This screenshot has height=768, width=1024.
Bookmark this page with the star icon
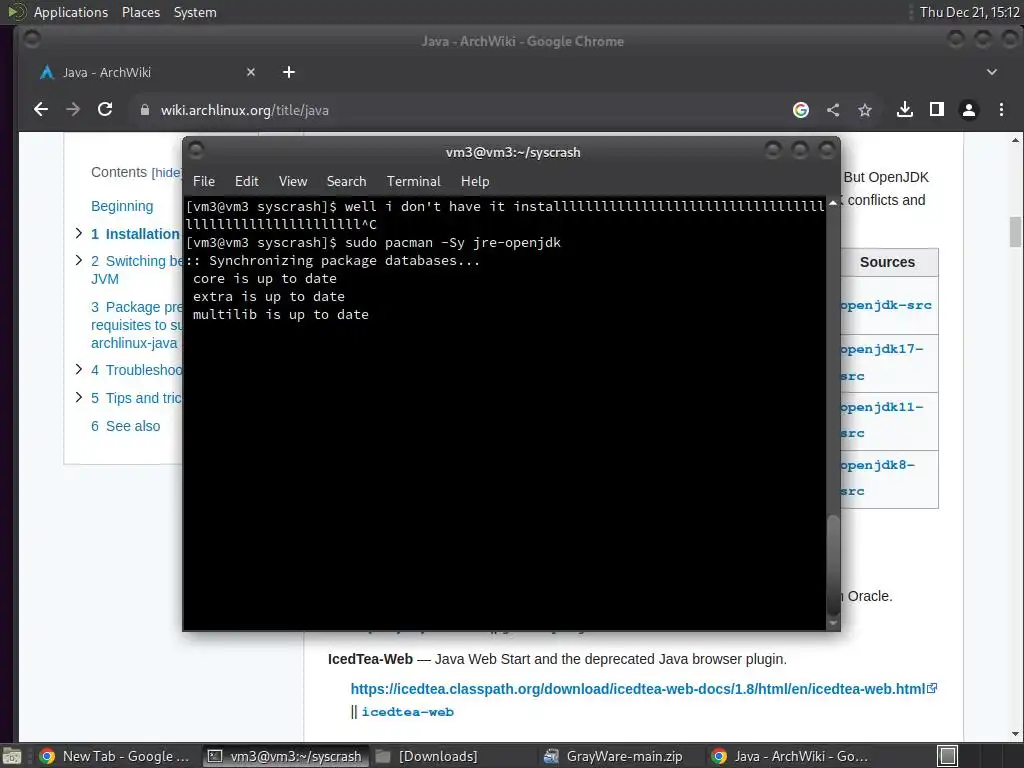865,110
